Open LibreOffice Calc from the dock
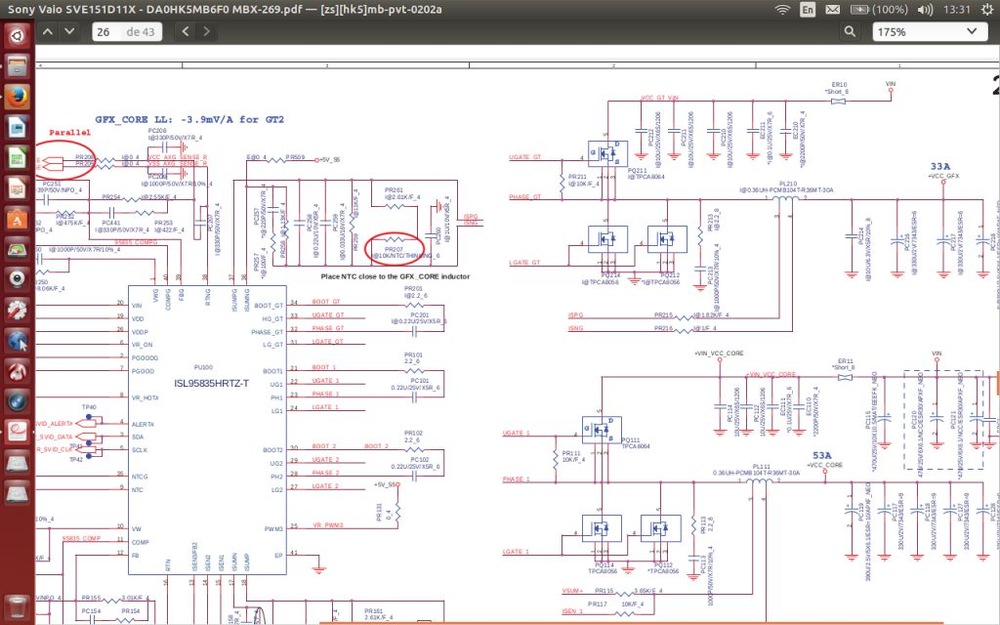 coord(17,158)
